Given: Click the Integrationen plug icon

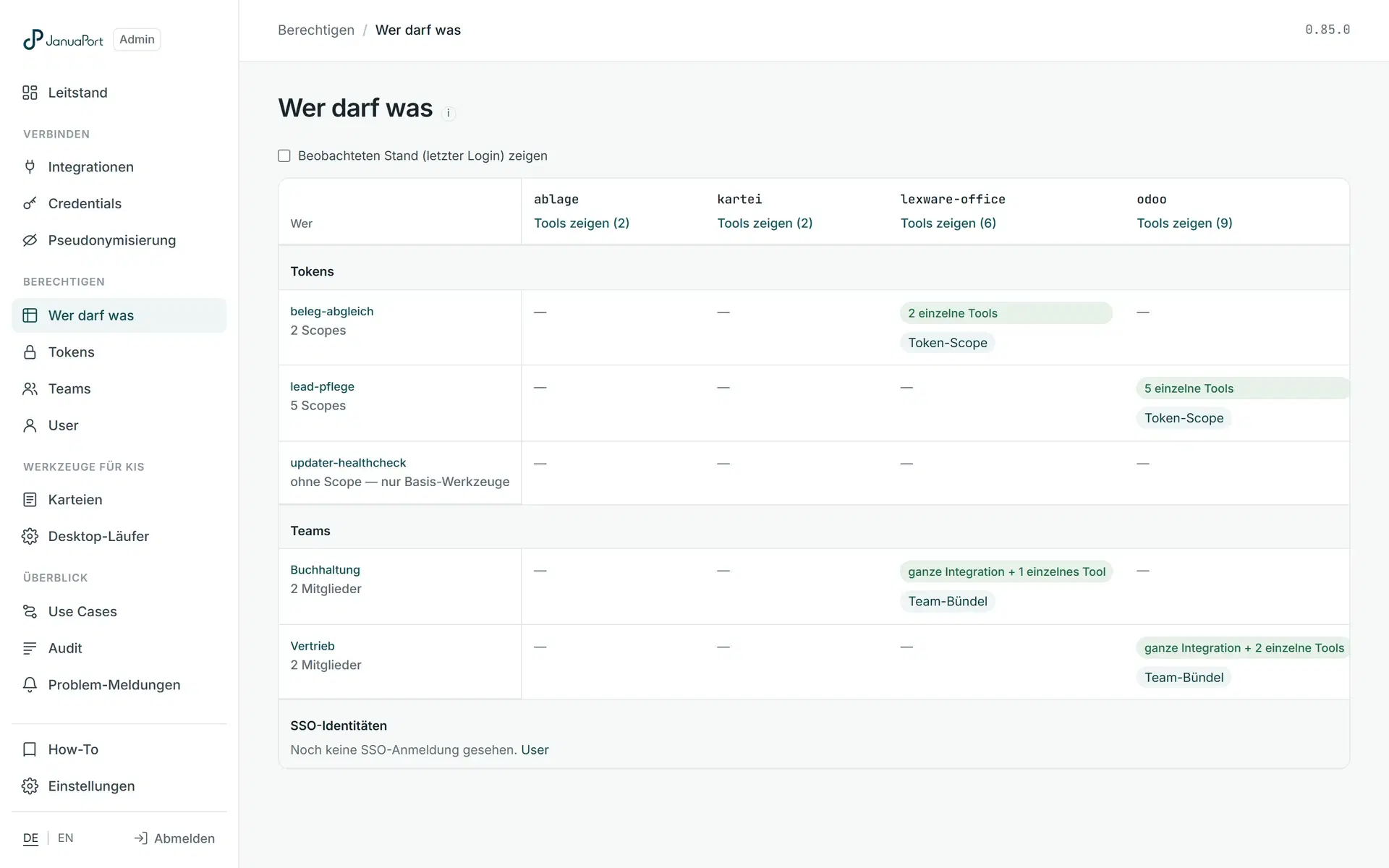Looking at the screenshot, I should point(30,167).
